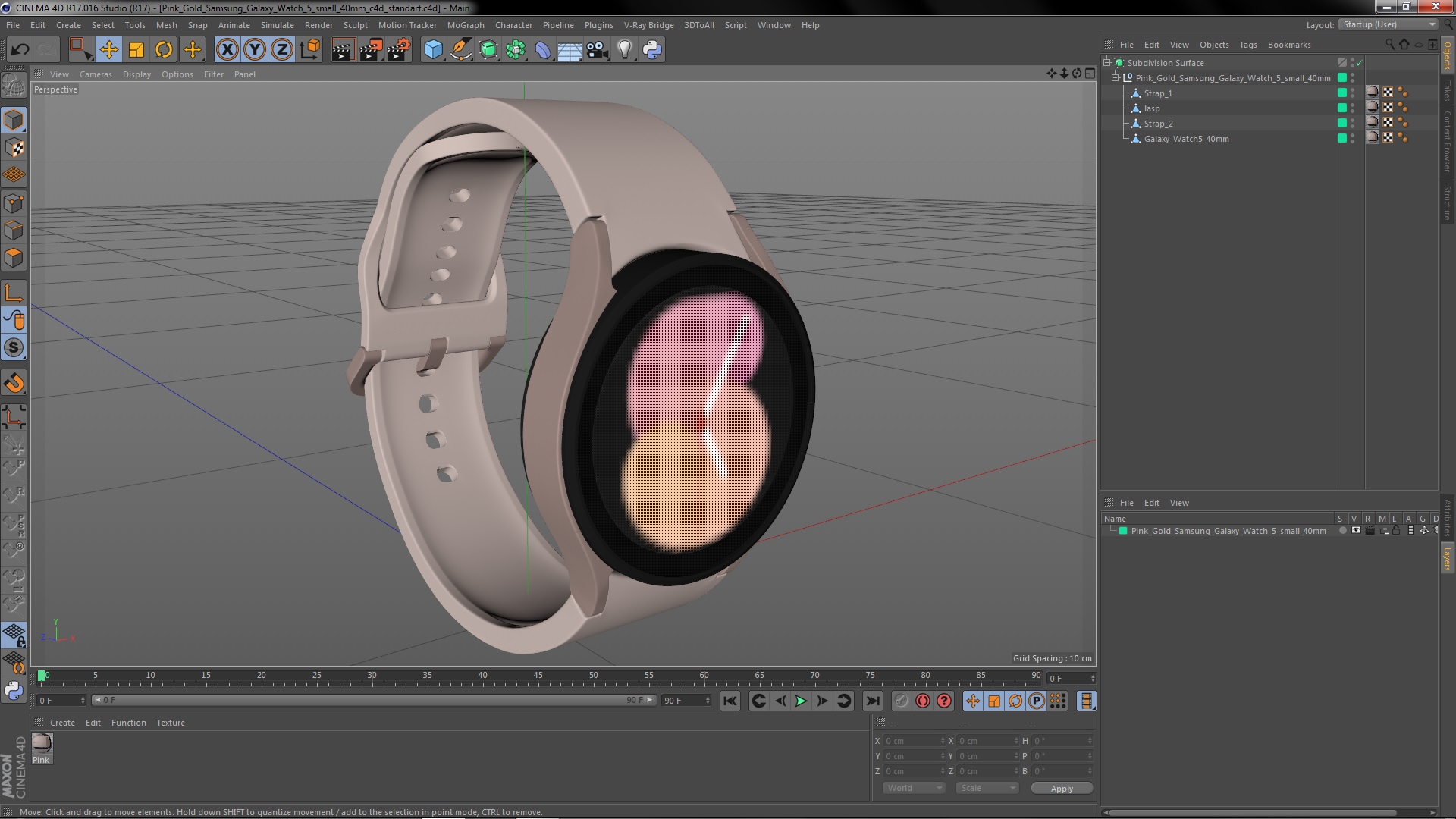Click the Apply button
The width and height of the screenshot is (1456, 819).
(1062, 789)
